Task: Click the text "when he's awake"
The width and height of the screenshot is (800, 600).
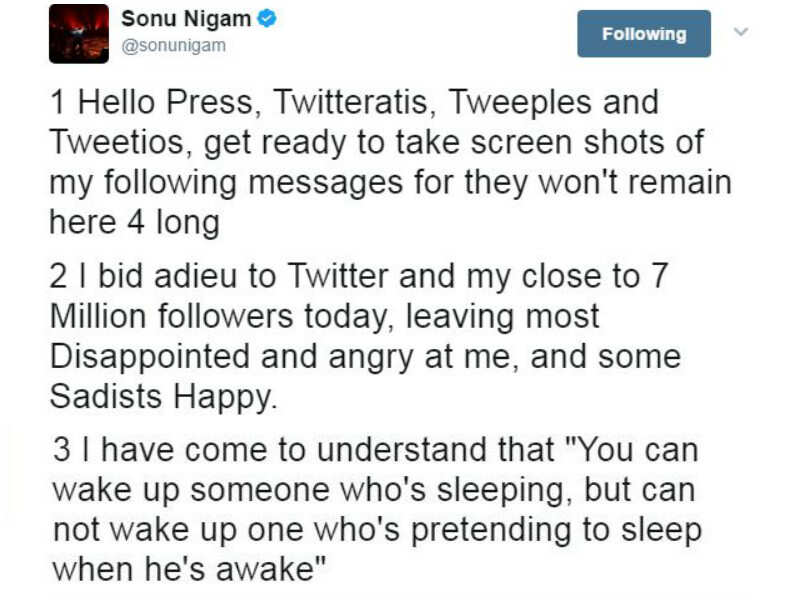Action: 190,569
